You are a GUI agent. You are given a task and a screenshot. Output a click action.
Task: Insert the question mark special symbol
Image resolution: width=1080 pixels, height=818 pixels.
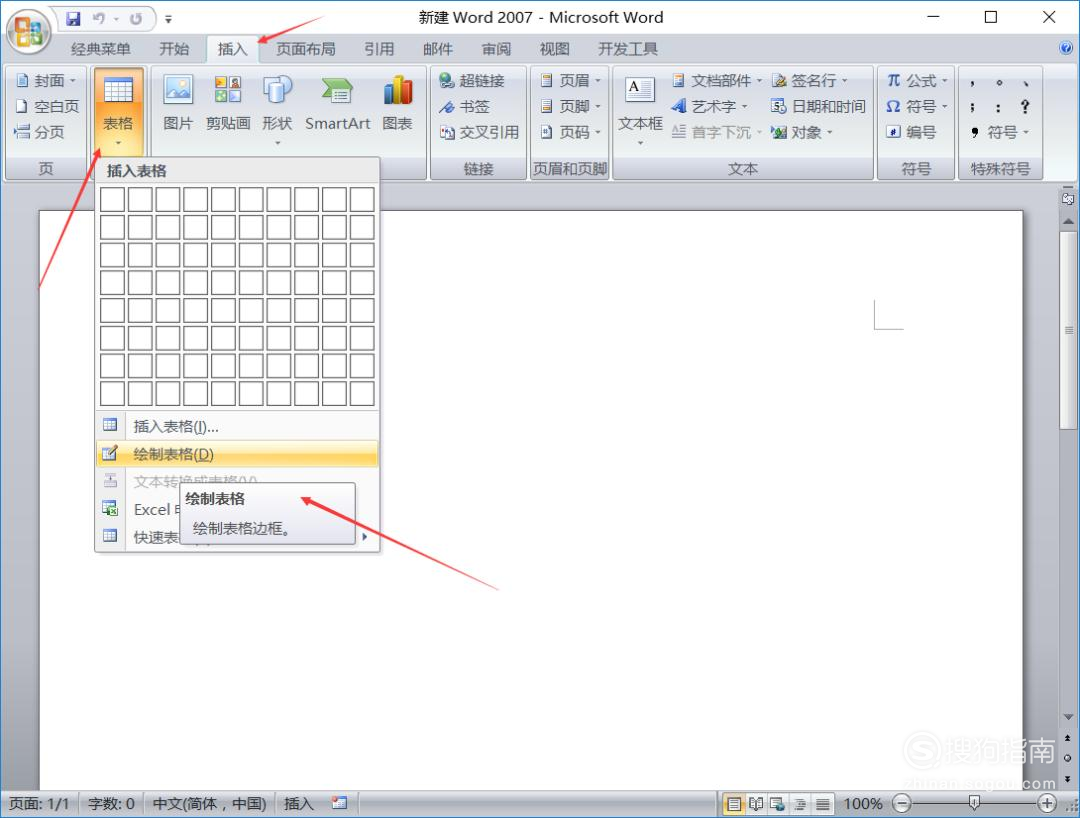tap(1025, 106)
